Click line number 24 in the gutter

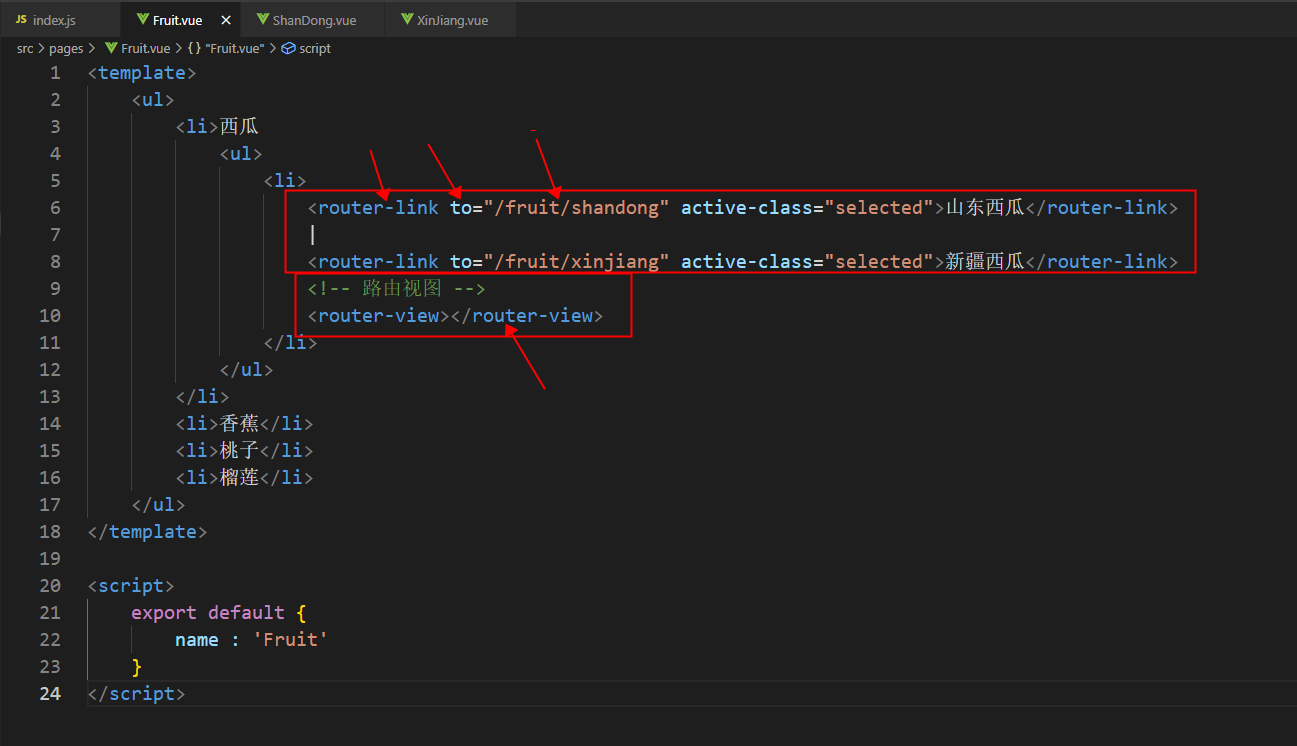(50, 693)
